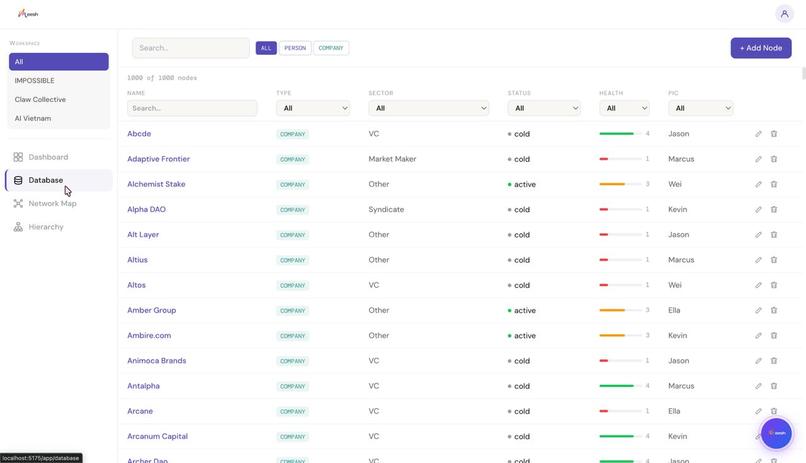Open the Health filter dropdown
Image resolution: width=806 pixels, height=463 pixels.
624,108
